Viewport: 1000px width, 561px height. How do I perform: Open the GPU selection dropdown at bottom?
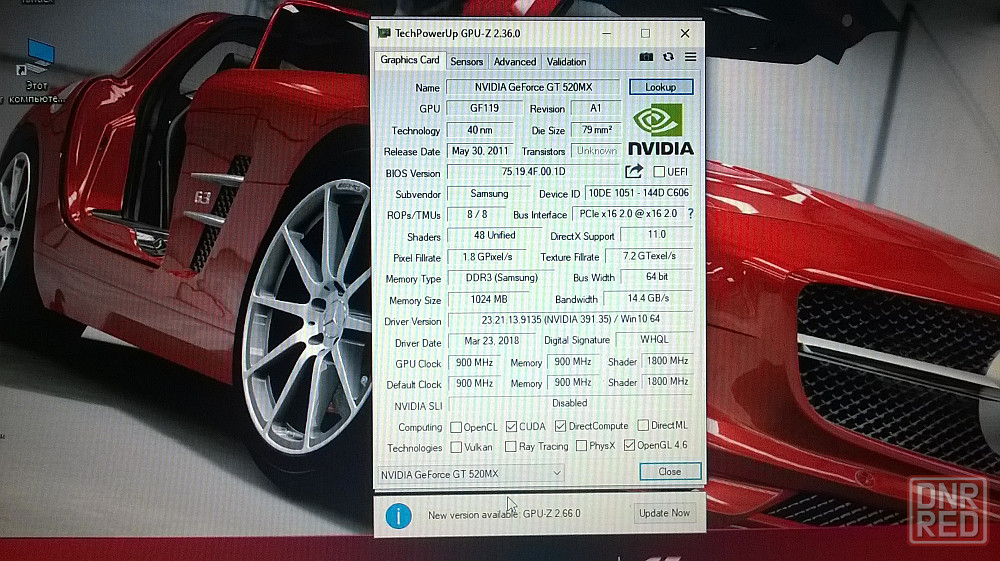pyautogui.click(x=471, y=474)
